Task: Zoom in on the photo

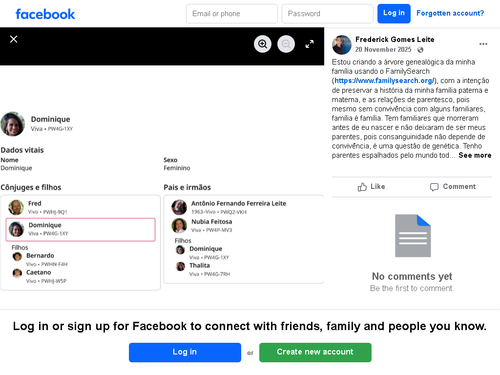Action: point(263,44)
